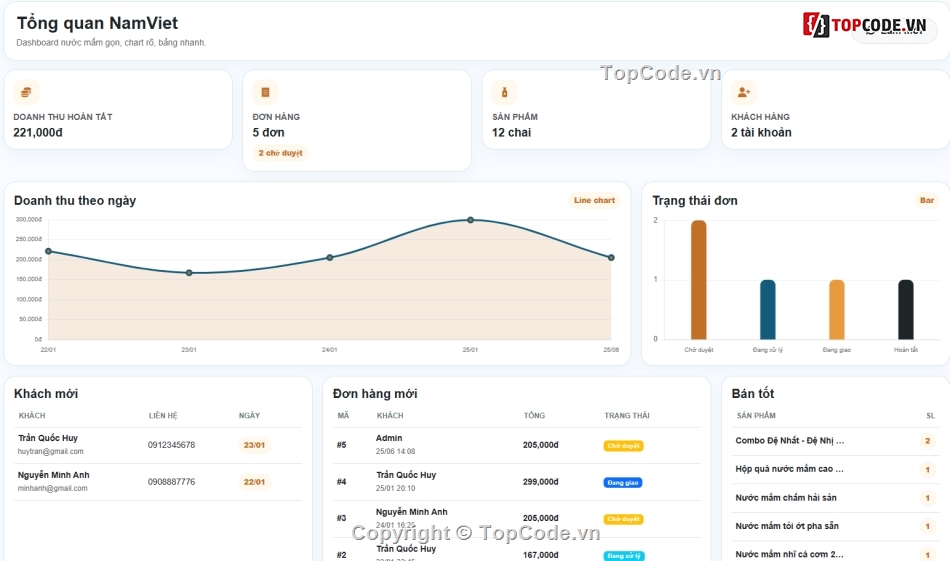Click product 'Nước mắm nhĩ cá cơm'
This screenshot has width=950, height=561.
[789, 554]
